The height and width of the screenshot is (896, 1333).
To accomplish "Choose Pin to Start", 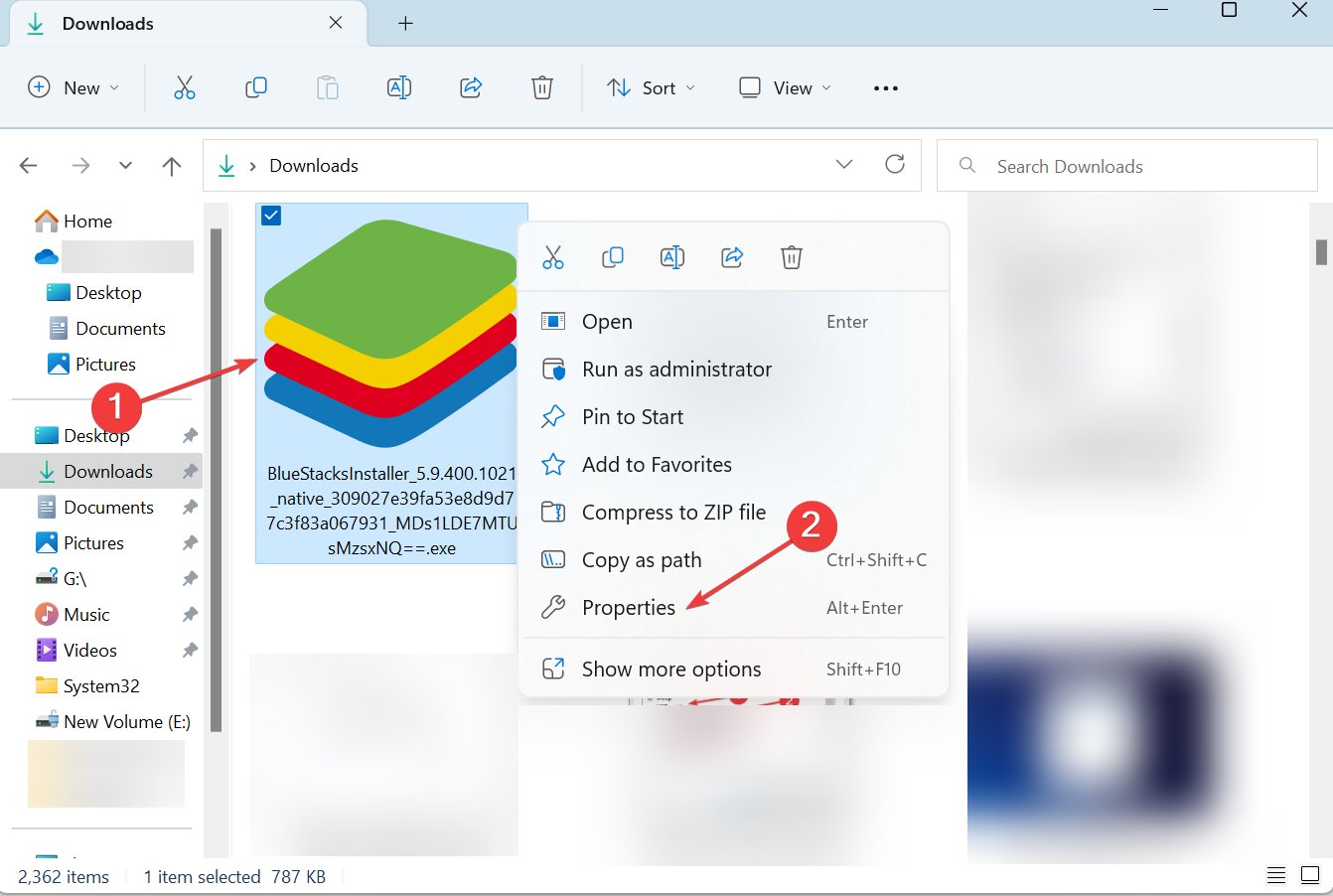I will [734, 416].
